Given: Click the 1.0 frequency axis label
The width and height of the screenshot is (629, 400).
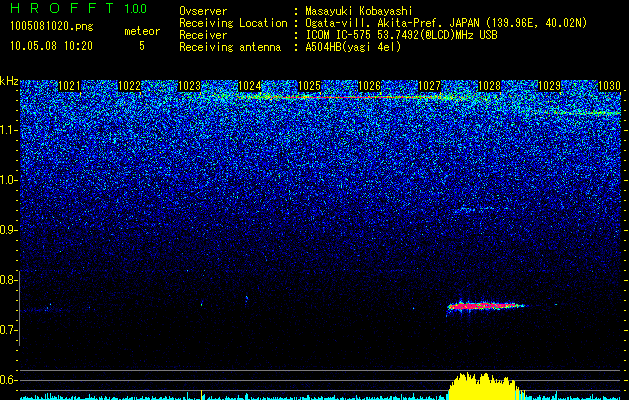Looking at the screenshot, I should [x=8, y=180].
